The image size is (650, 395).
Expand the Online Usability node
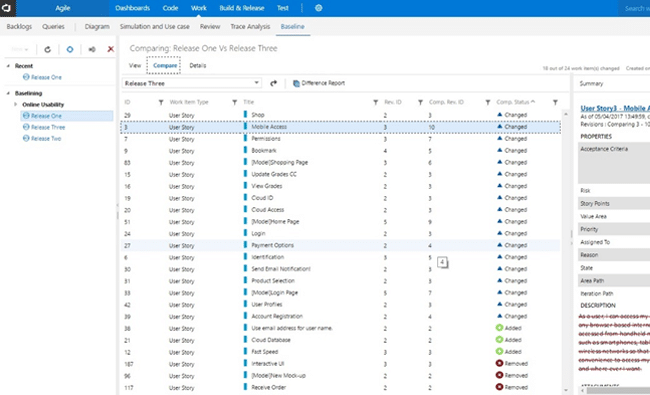[x=16, y=104]
